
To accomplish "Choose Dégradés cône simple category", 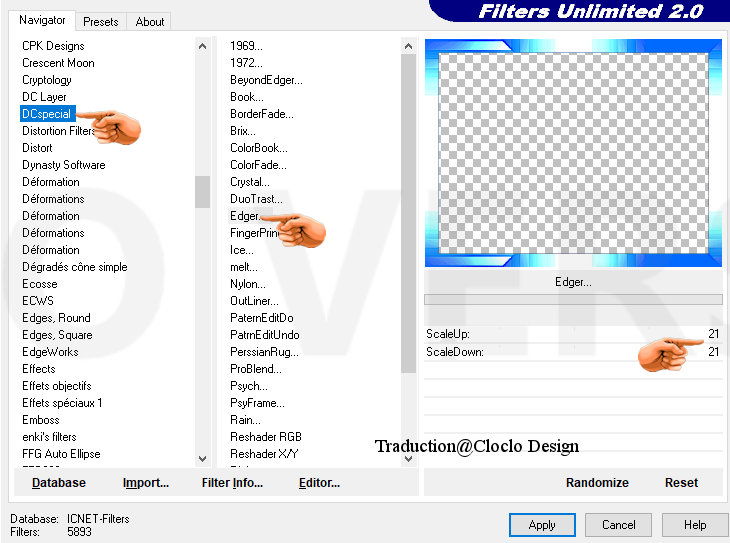I will coord(74,267).
